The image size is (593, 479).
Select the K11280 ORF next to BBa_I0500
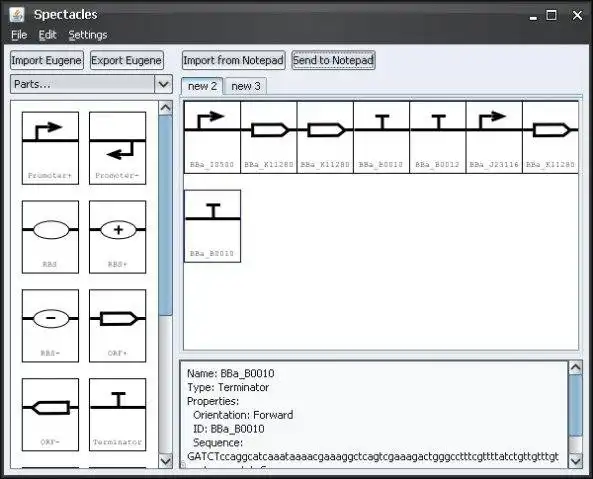[x=269, y=137]
